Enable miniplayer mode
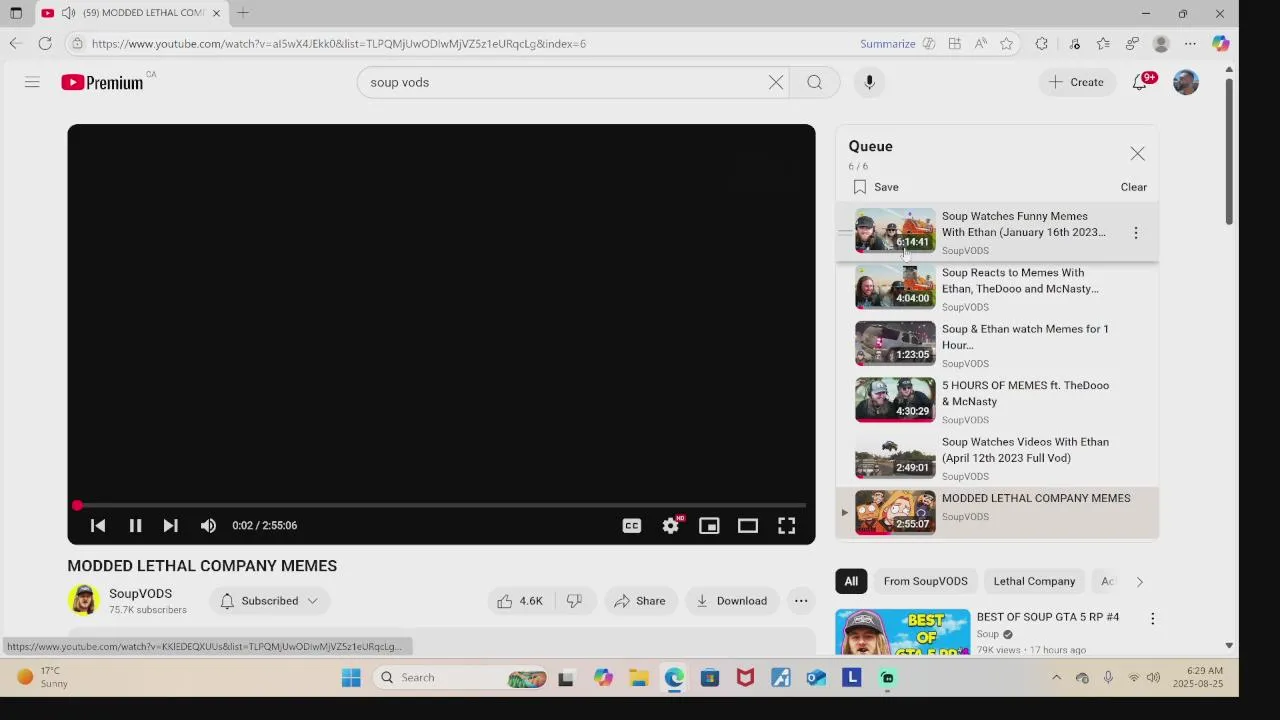The image size is (1280, 720). (709, 525)
